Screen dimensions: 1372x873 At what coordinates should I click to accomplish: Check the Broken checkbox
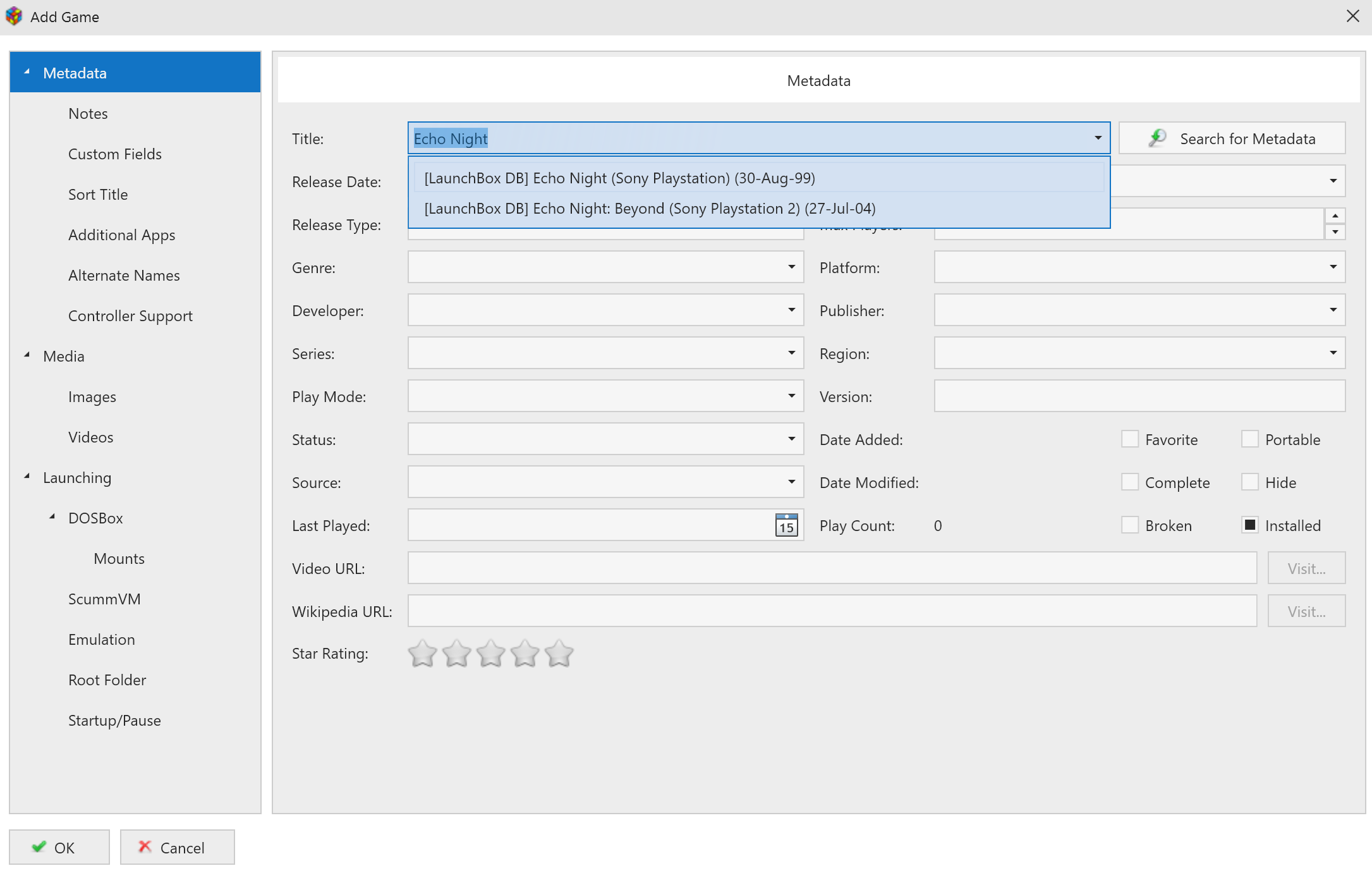coord(1130,525)
